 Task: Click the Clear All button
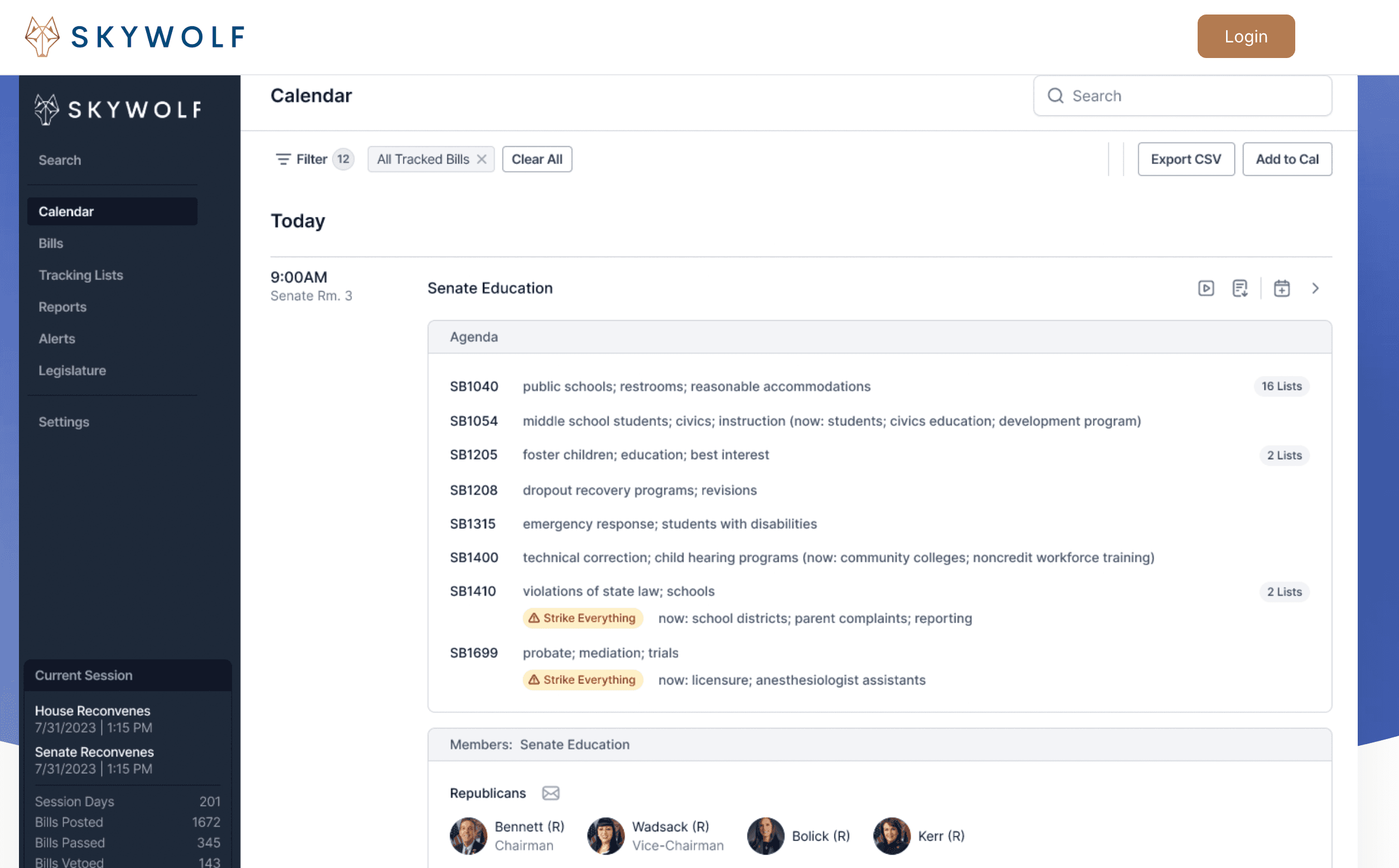pyautogui.click(x=537, y=159)
